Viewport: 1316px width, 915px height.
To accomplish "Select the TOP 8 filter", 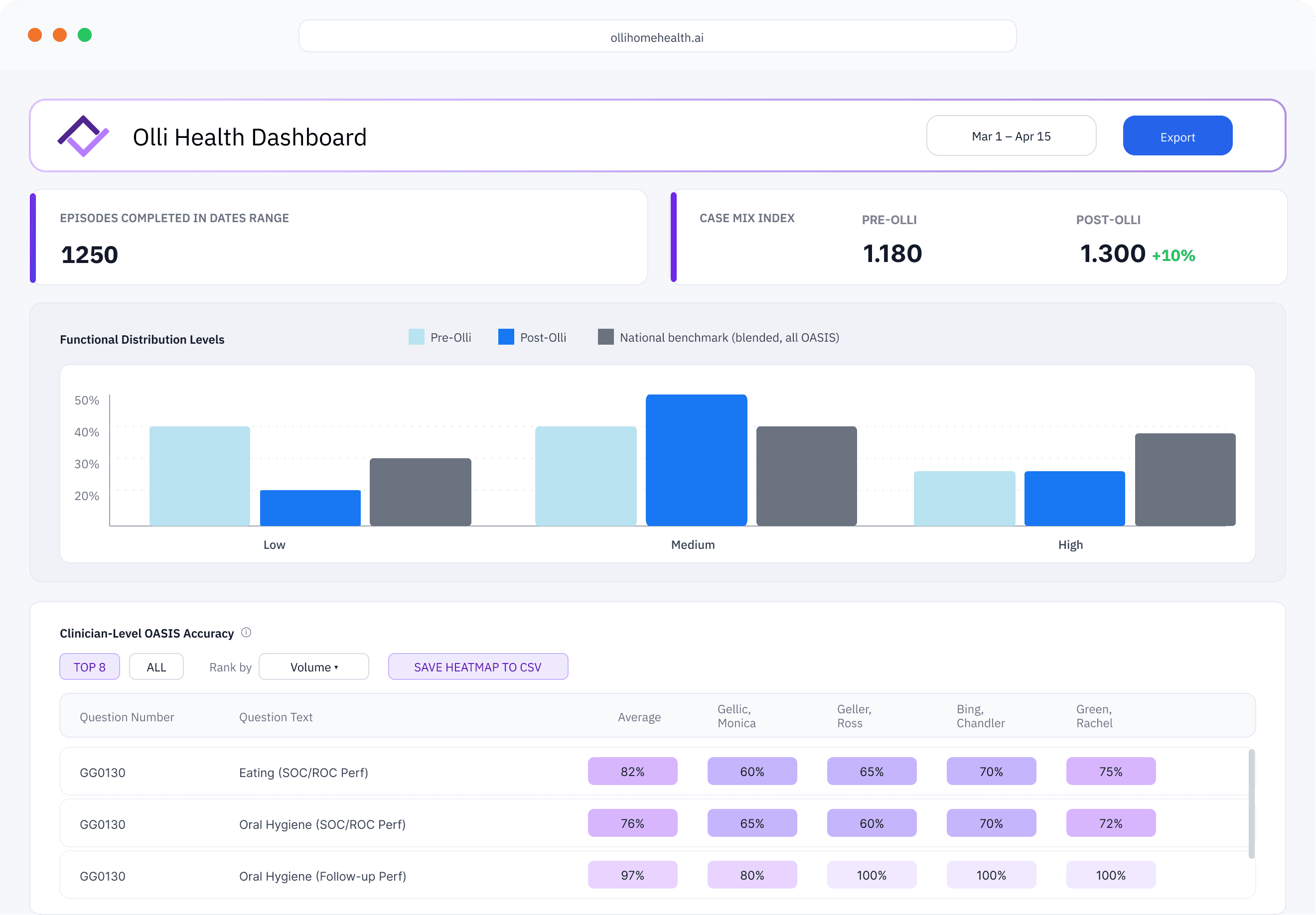I will pyautogui.click(x=89, y=667).
